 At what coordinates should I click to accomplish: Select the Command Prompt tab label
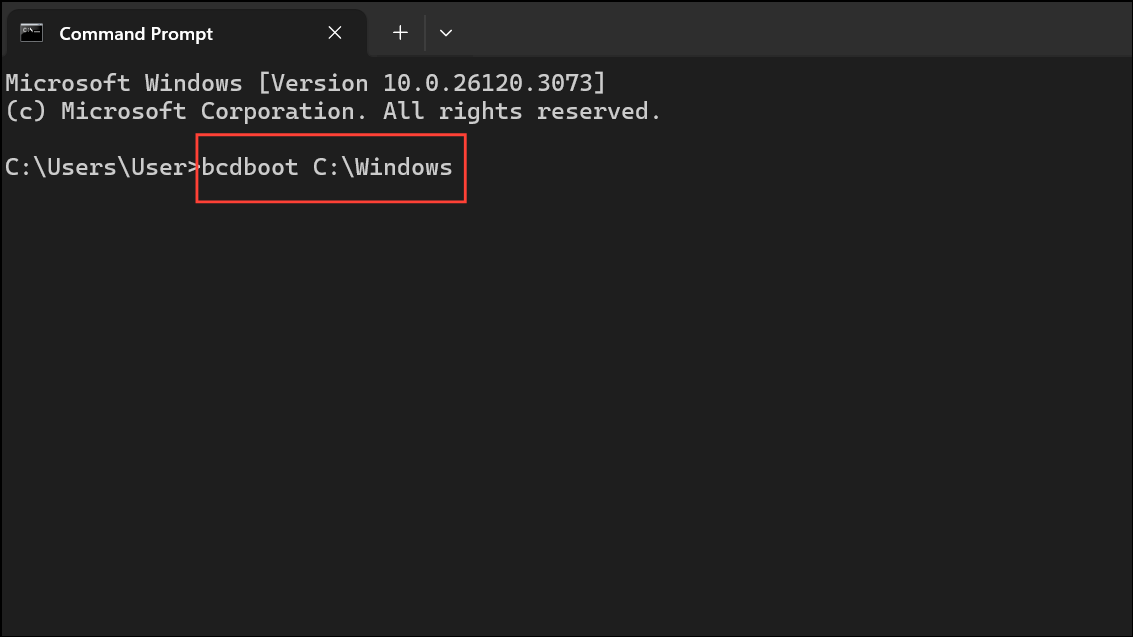[135, 33]
